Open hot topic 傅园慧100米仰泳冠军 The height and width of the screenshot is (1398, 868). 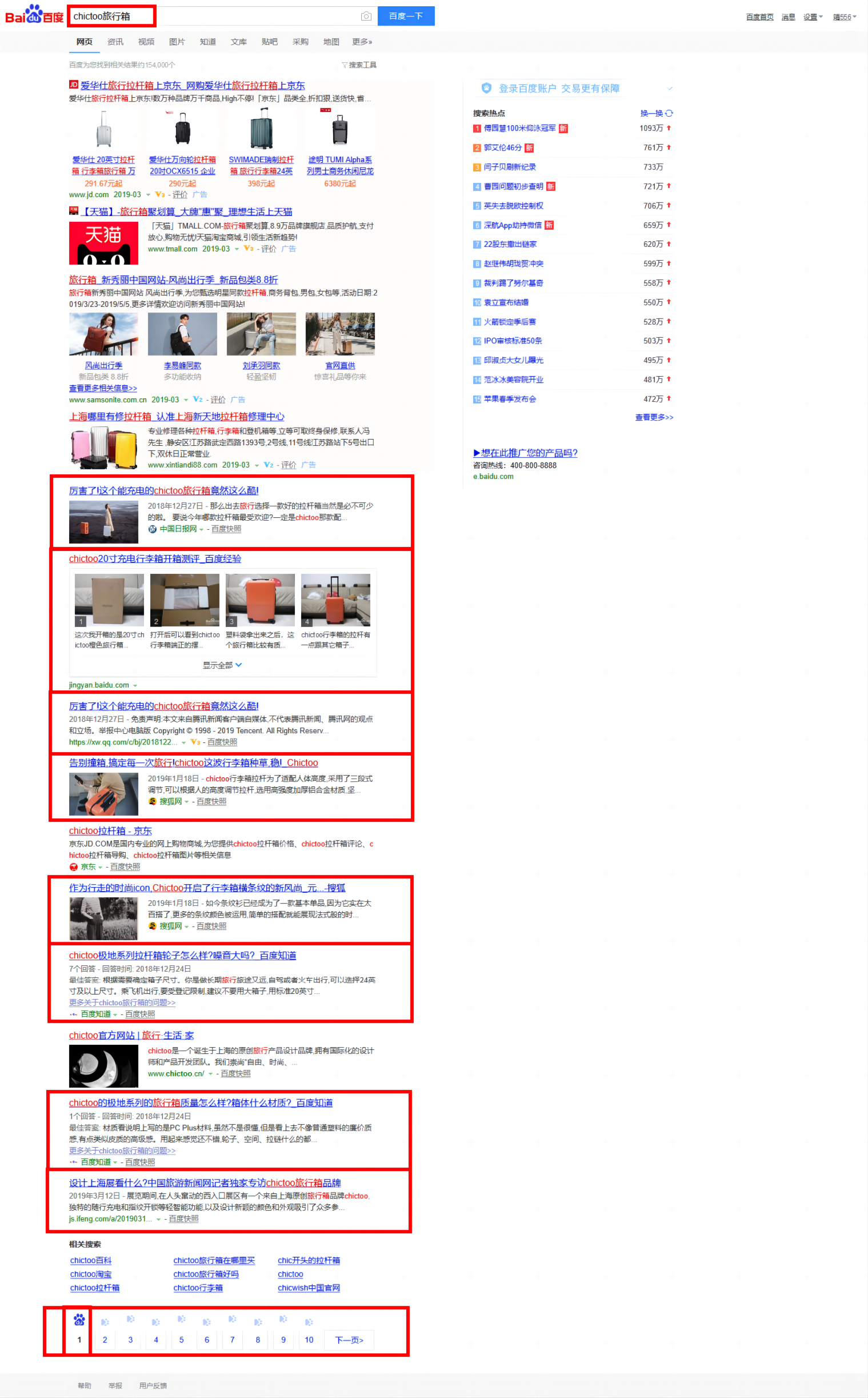519,128
